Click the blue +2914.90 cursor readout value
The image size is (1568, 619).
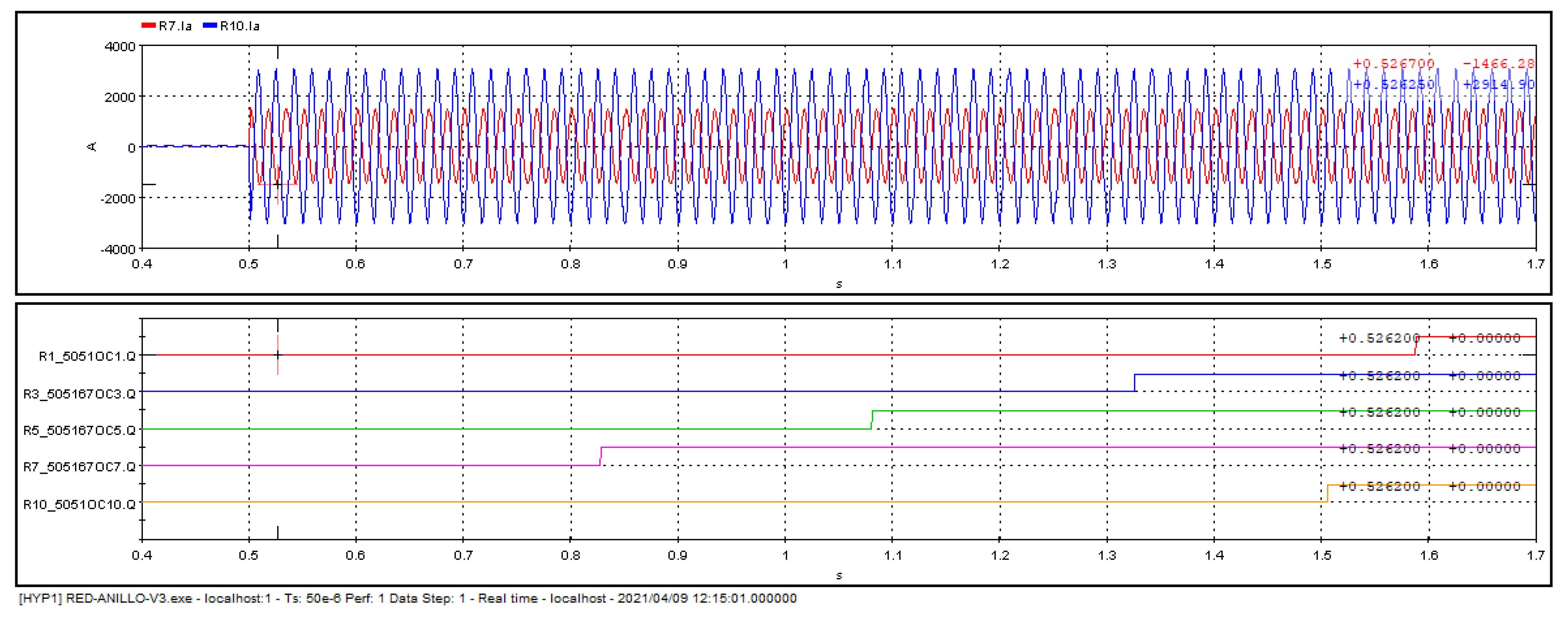coord(1498,84)
